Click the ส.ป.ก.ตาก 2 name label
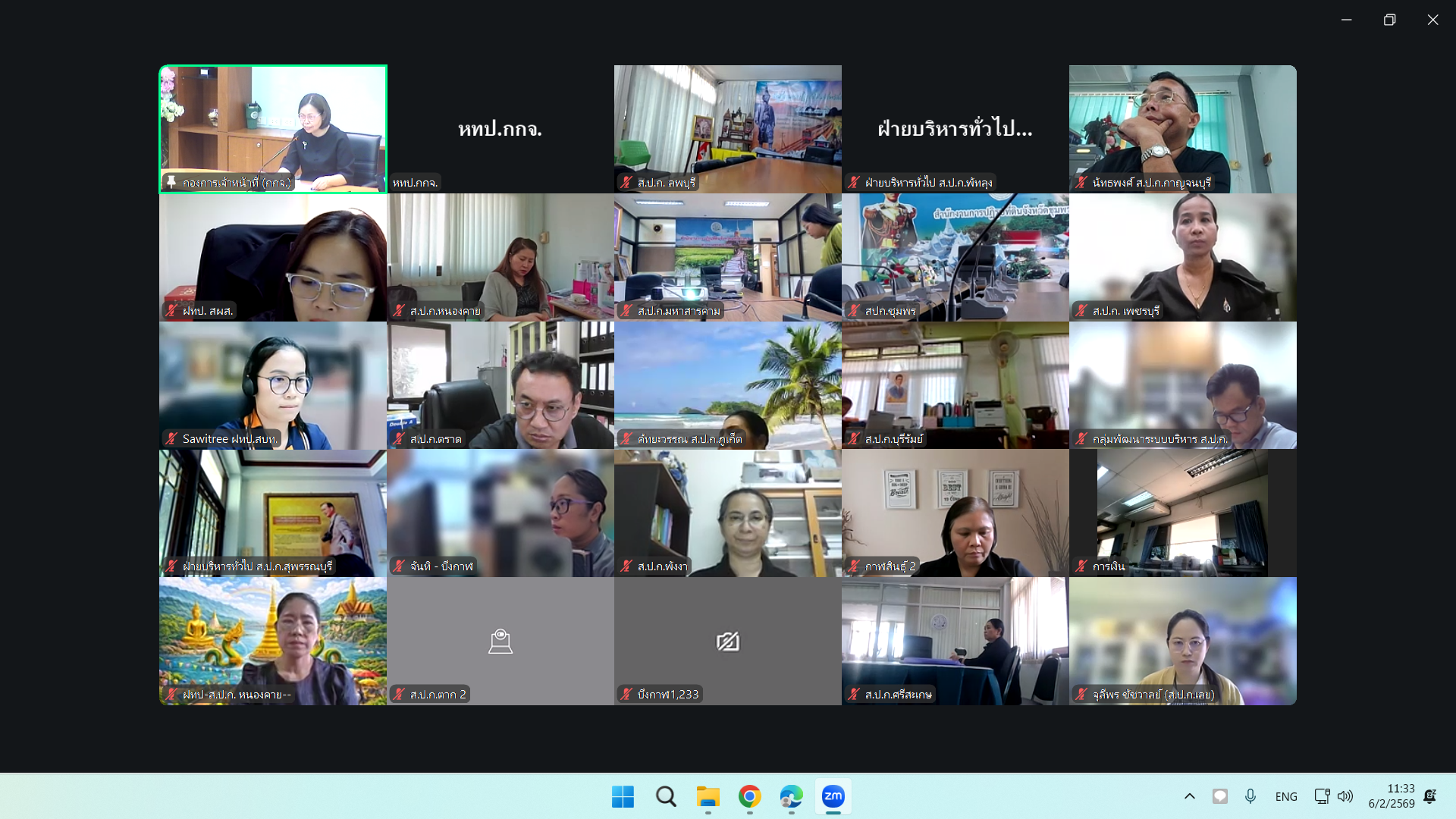The width and height of the screenshot is (1456, 819). pos(438,695)
